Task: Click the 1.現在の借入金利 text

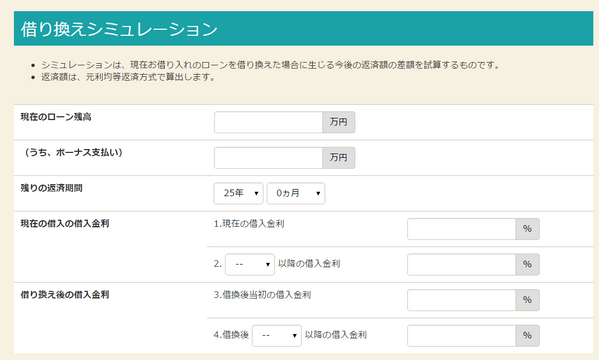Action: tap(249, 224)
